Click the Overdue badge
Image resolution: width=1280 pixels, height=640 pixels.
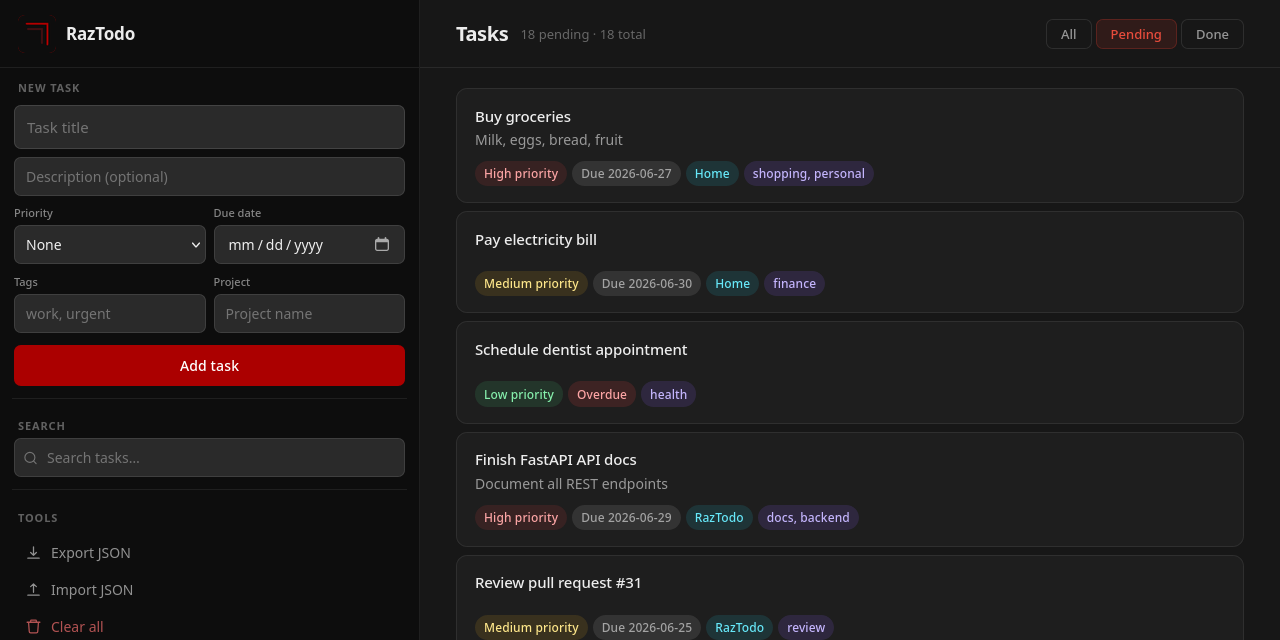point(602,394)
